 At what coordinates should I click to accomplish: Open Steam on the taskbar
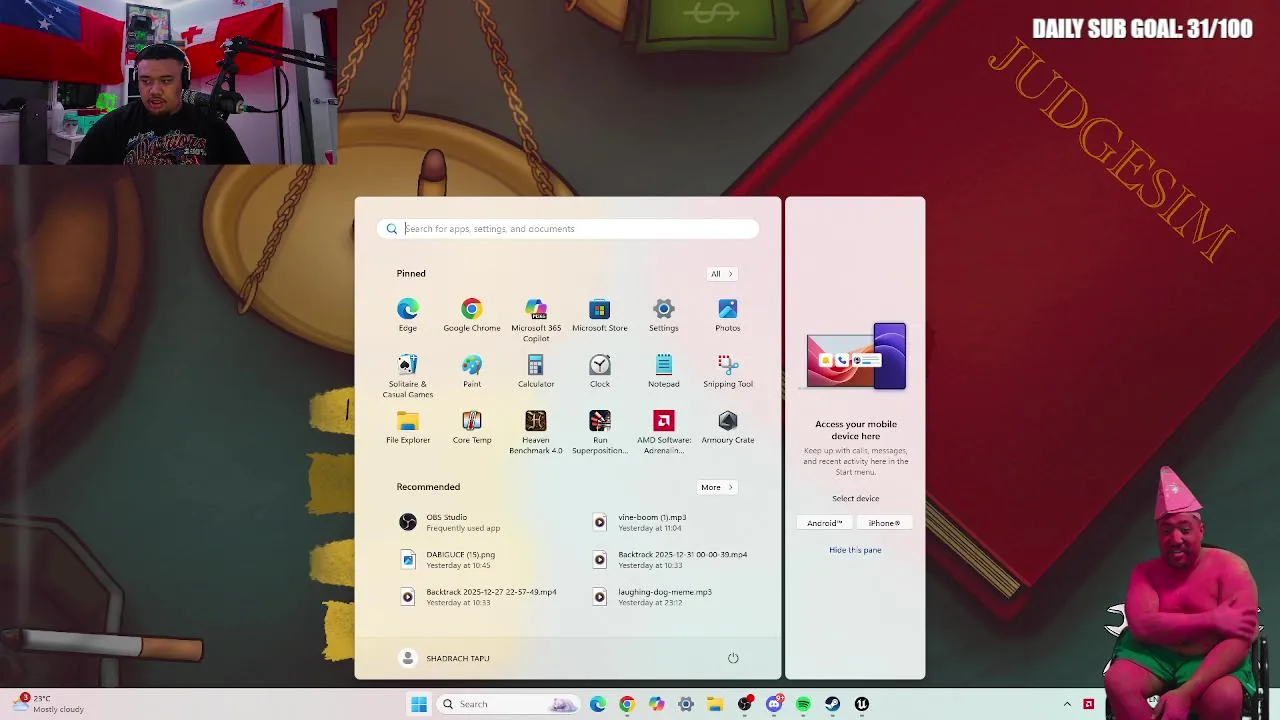(x=832, y=704)
